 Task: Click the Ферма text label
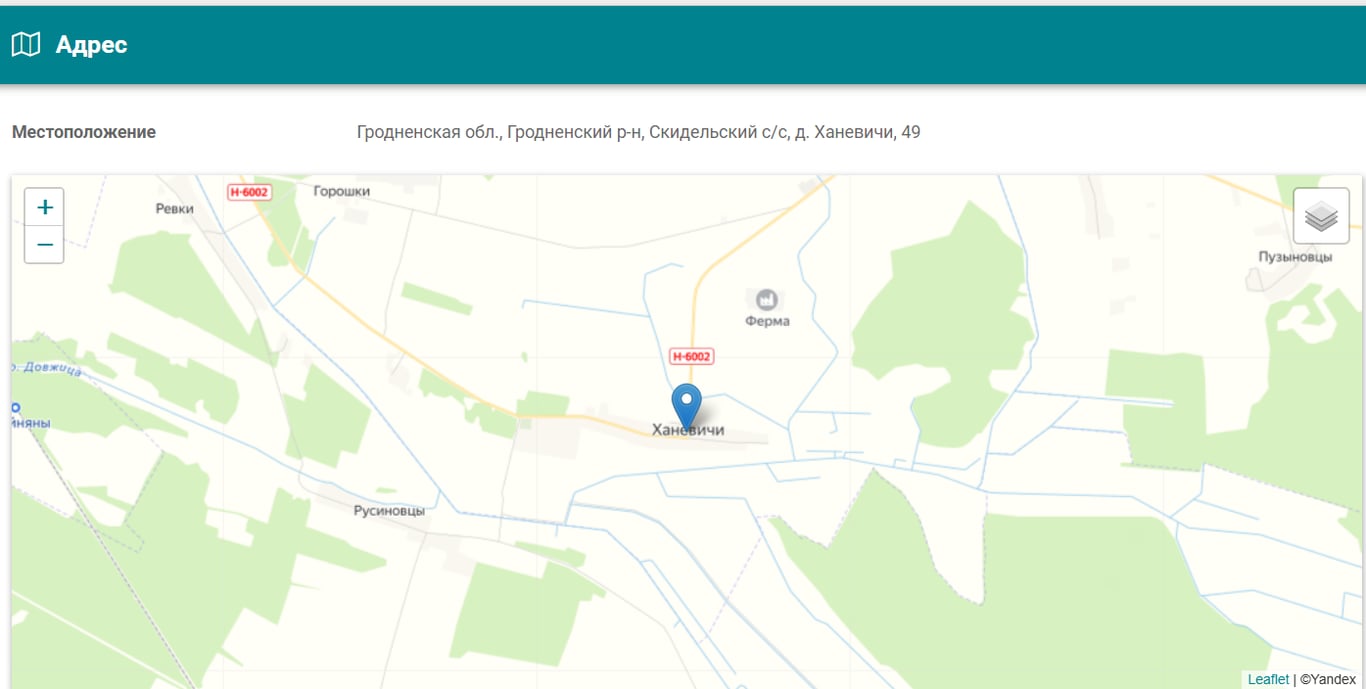(x=767, y=321)
